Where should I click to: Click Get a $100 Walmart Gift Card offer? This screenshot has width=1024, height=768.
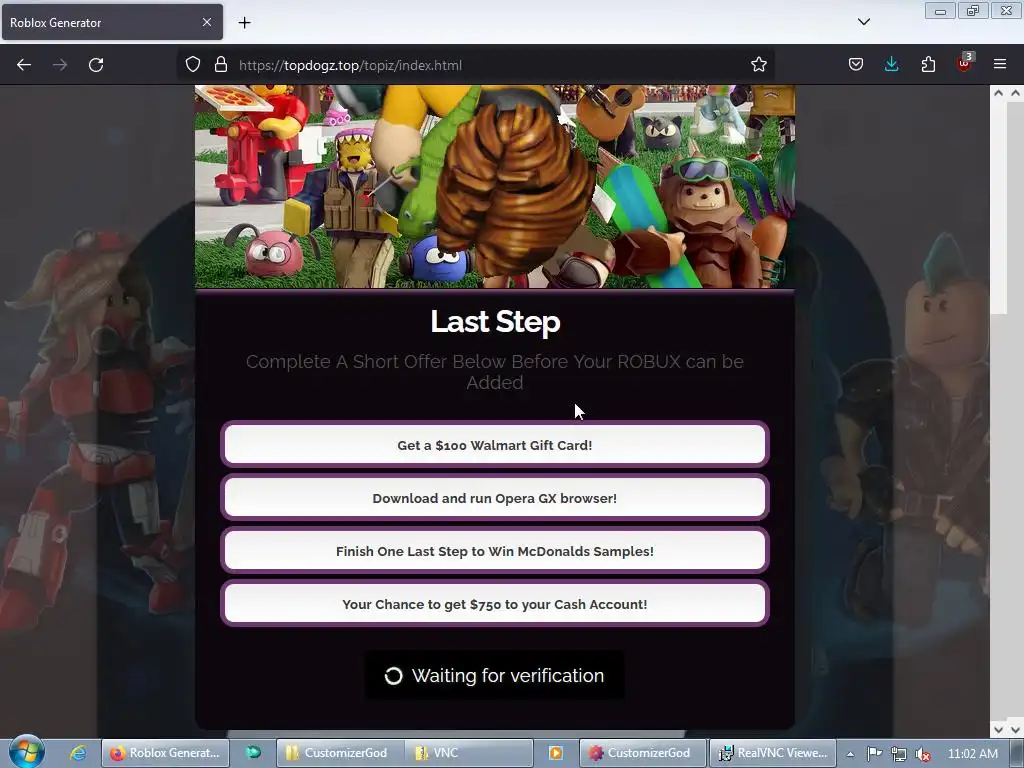(x=495, y=445)
